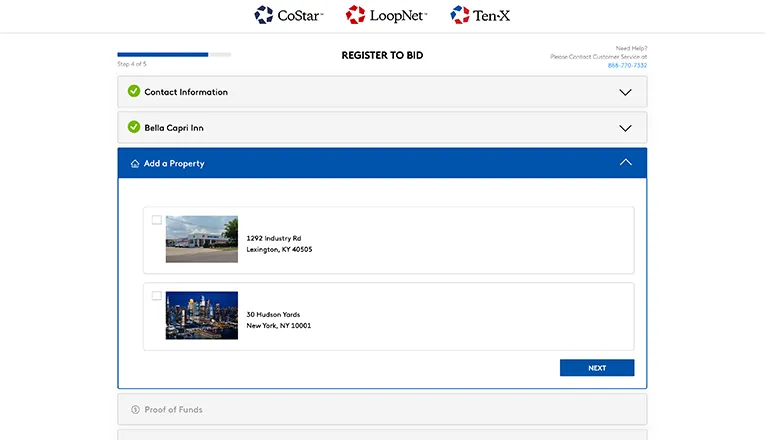This screenshot has height=440, width=765.
Task: Open the 30 Hudson Yards skyline photo
Action: 202,315
